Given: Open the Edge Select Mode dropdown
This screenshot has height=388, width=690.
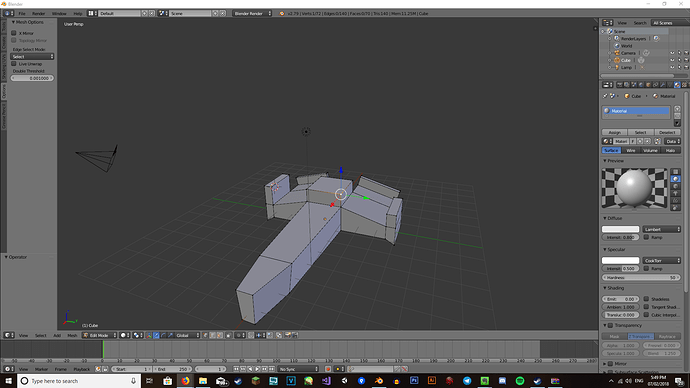Looking at the screenshot, I should (x=32, y=57).
